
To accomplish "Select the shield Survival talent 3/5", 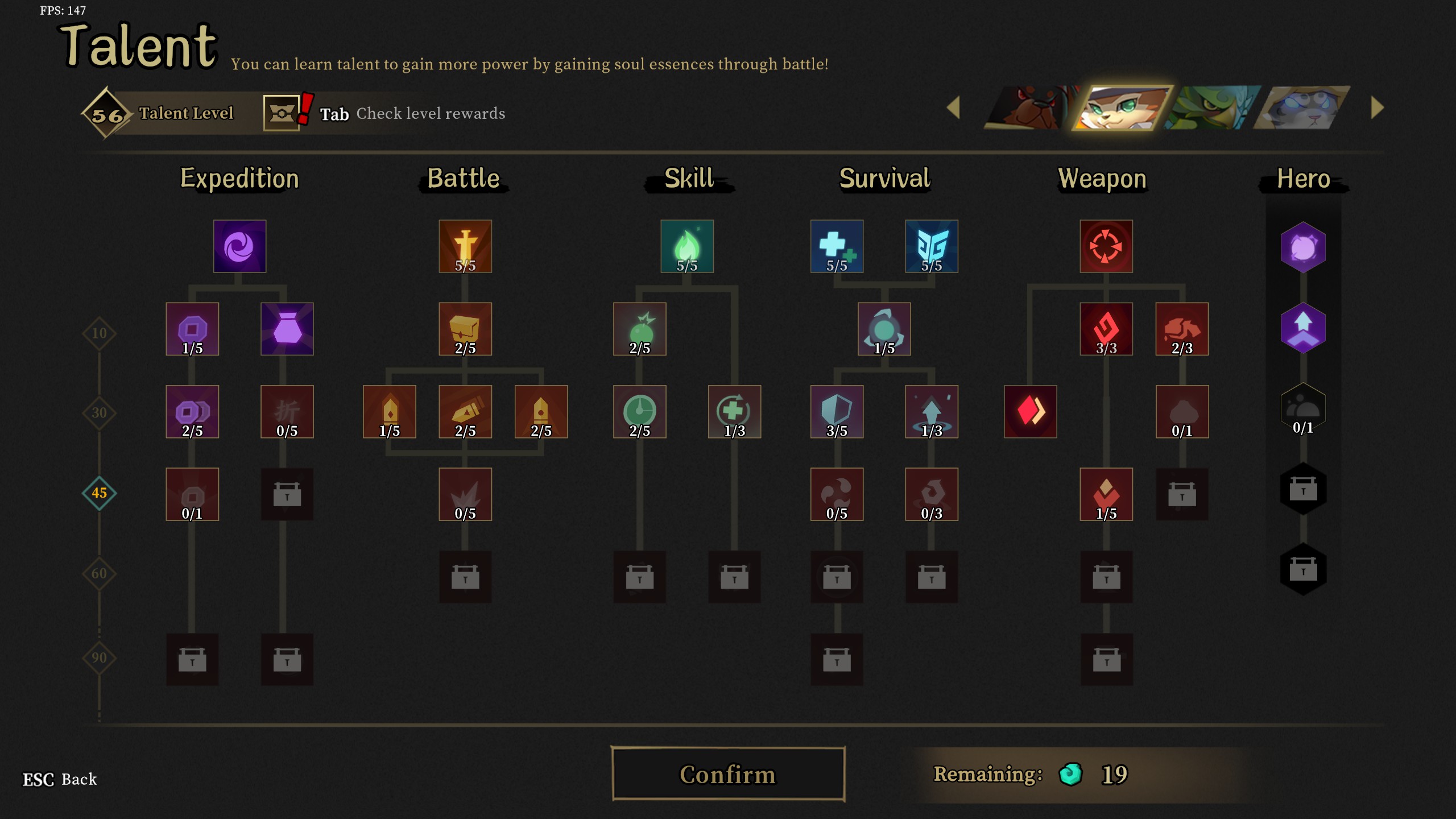I will (x=837, y=412).
